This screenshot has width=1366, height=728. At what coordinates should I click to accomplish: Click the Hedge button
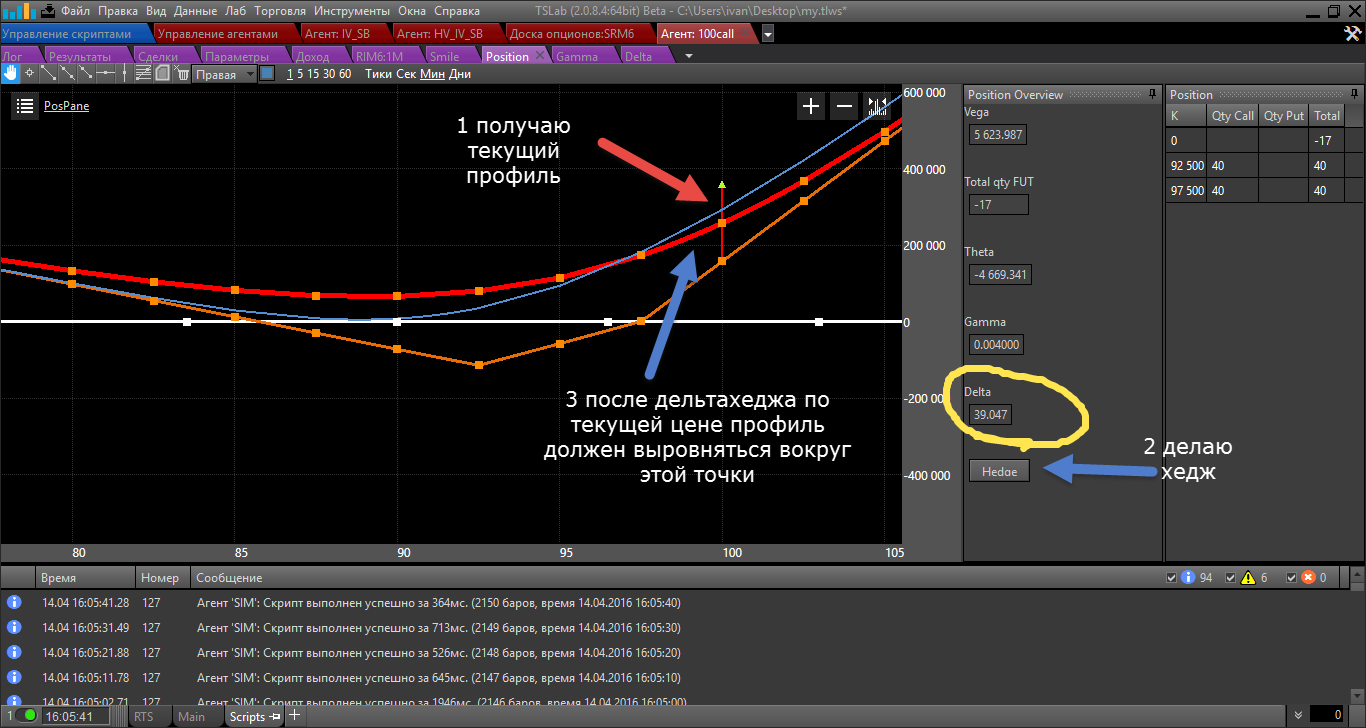(x=999, y=471)
